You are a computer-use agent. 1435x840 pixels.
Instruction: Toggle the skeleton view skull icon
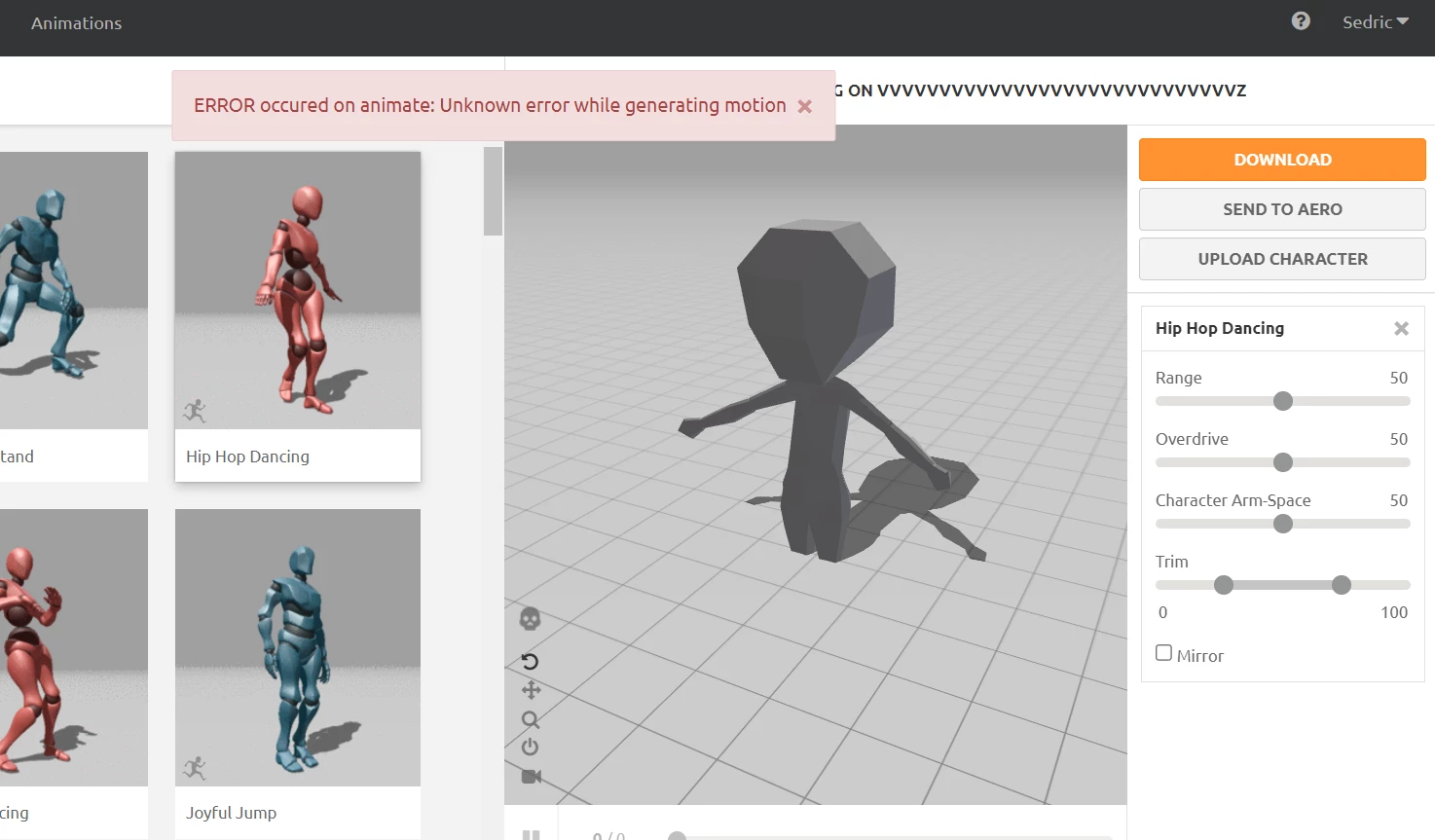click(530, 619)
